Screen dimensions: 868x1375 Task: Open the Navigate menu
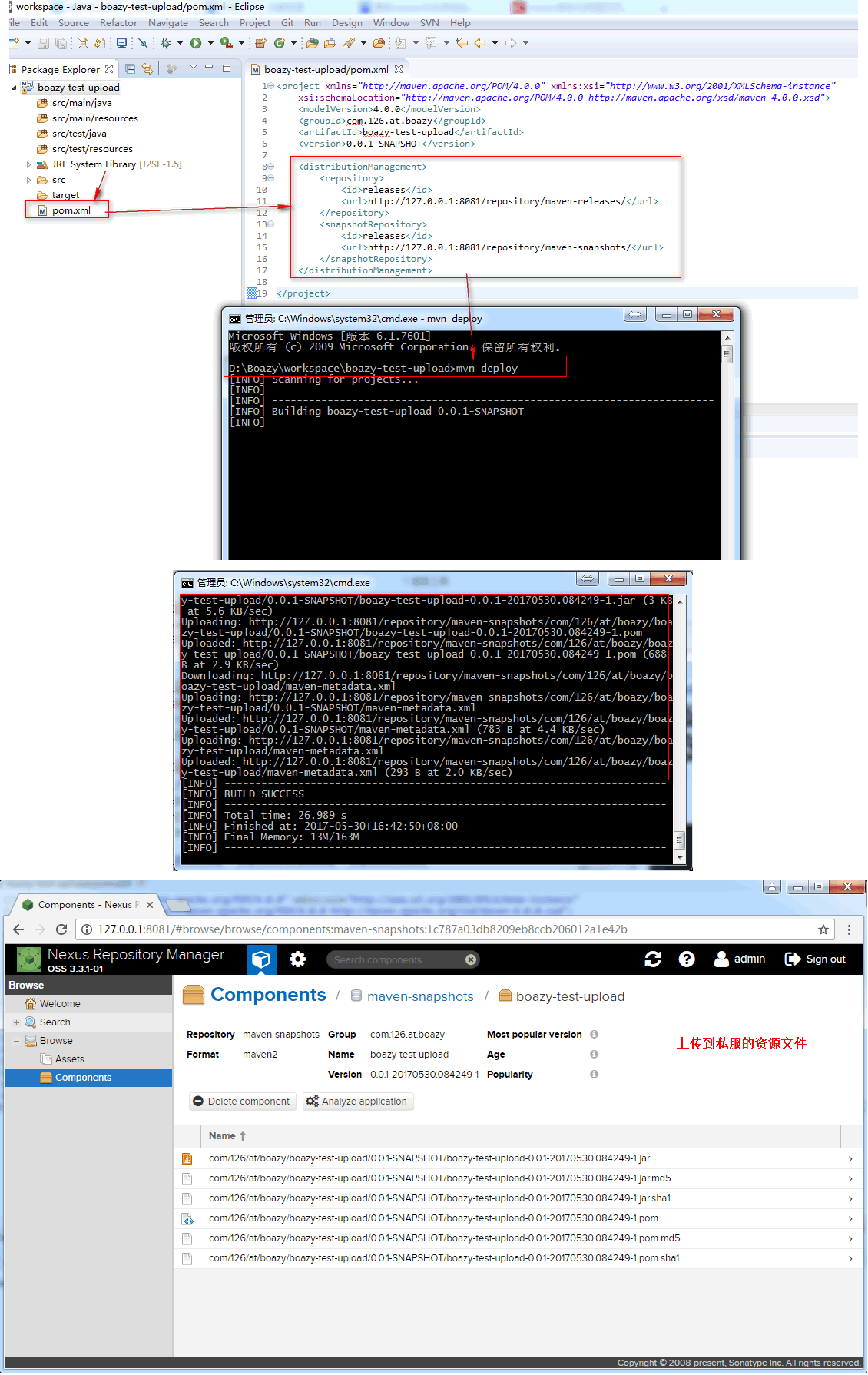coord(168,23)
